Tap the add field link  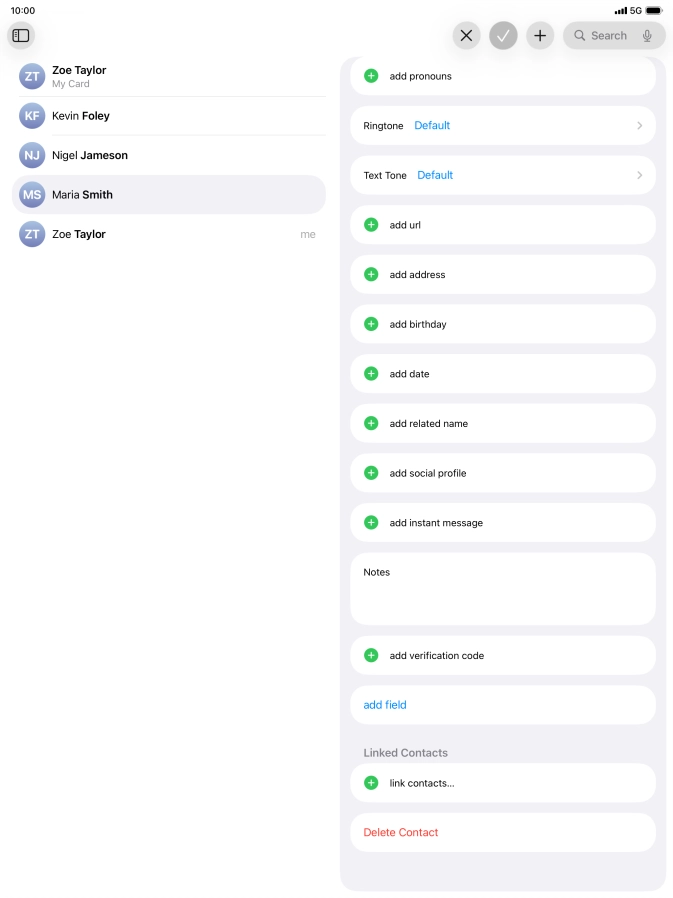(385, 705)
